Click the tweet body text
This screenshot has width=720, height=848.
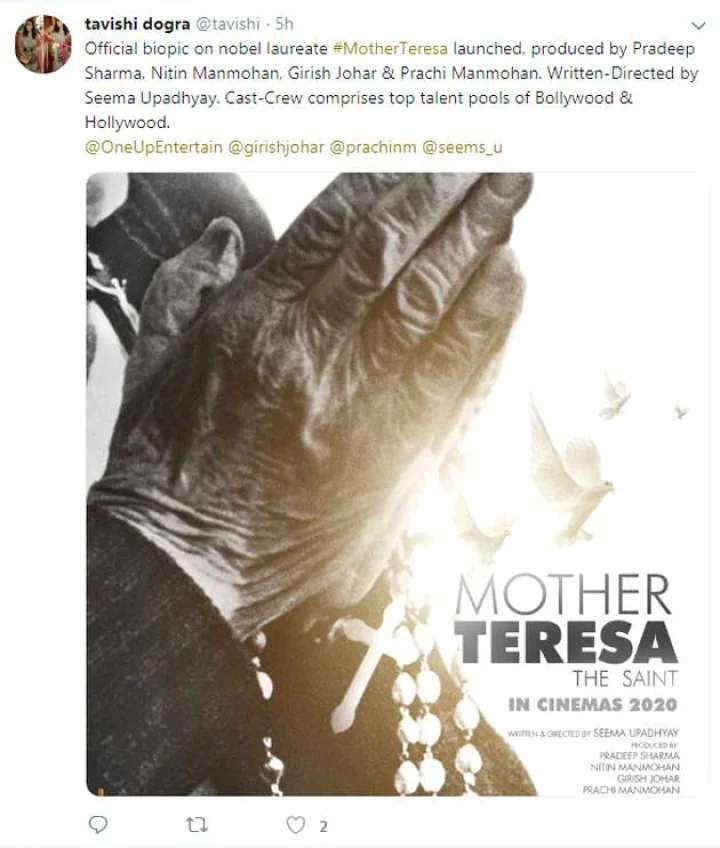tap(391, 85)
